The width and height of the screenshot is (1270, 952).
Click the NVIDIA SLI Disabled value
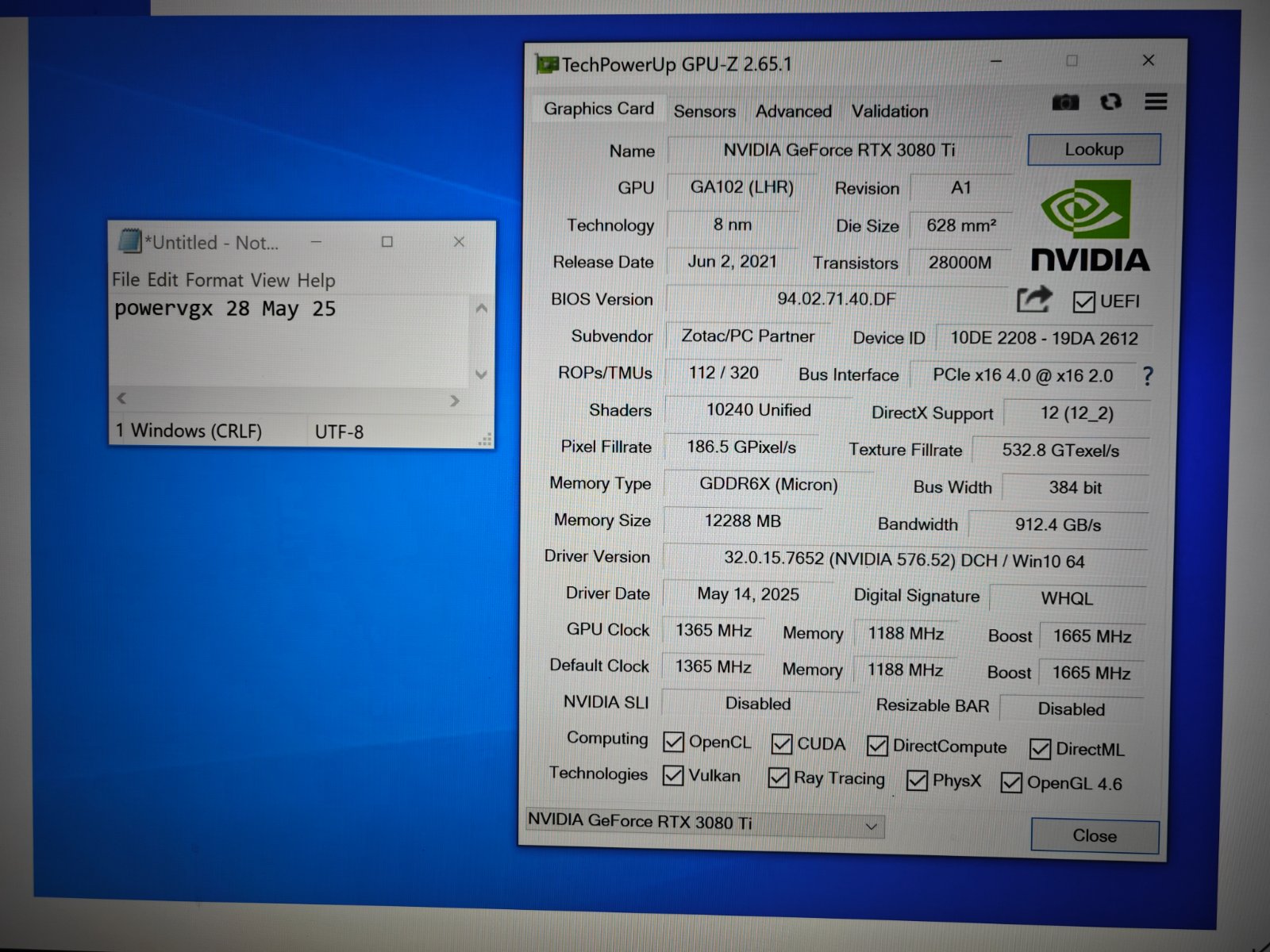[x=758, y=704]
